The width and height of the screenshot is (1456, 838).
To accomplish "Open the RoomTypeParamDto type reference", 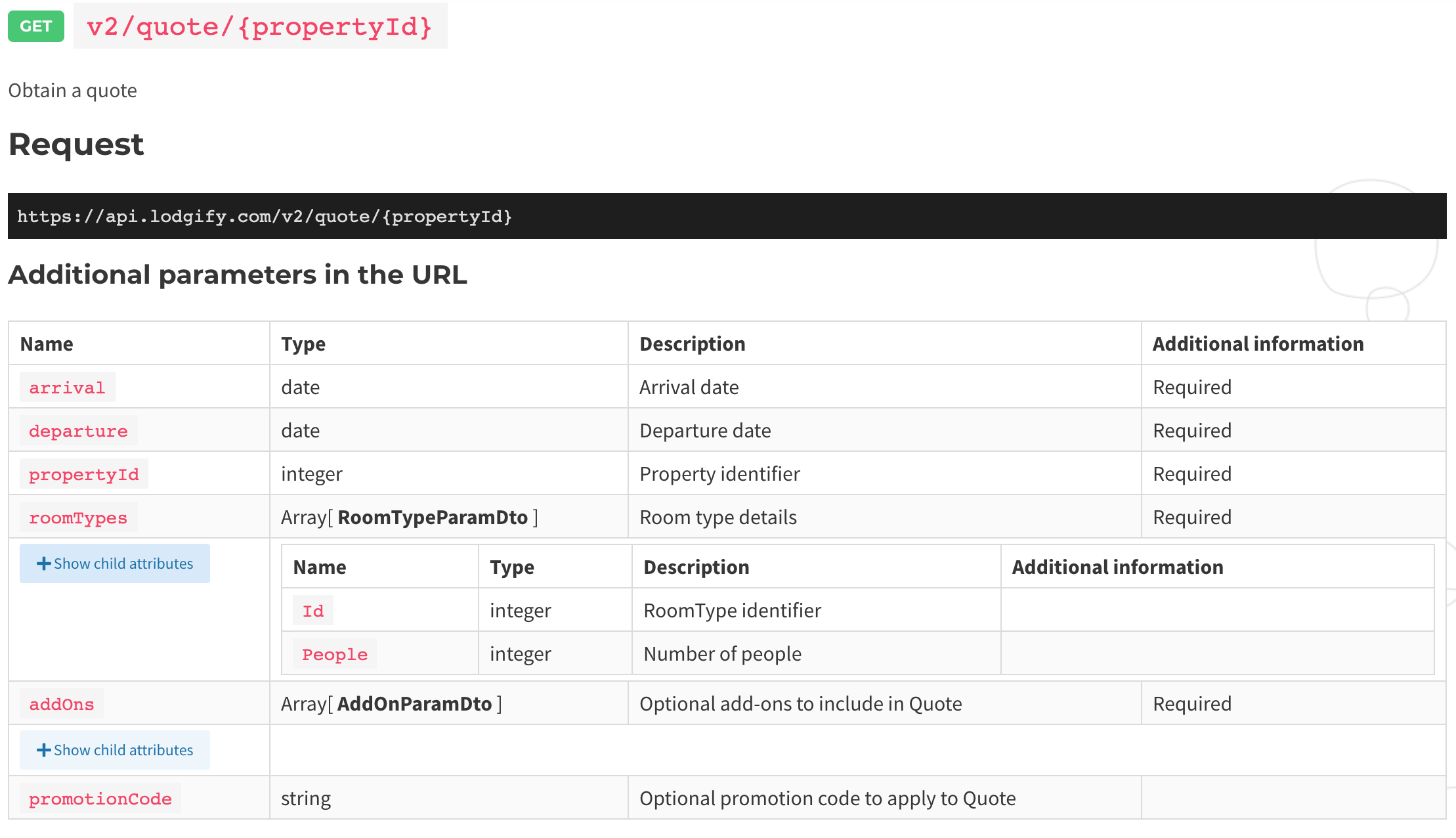I will (432, 518).
